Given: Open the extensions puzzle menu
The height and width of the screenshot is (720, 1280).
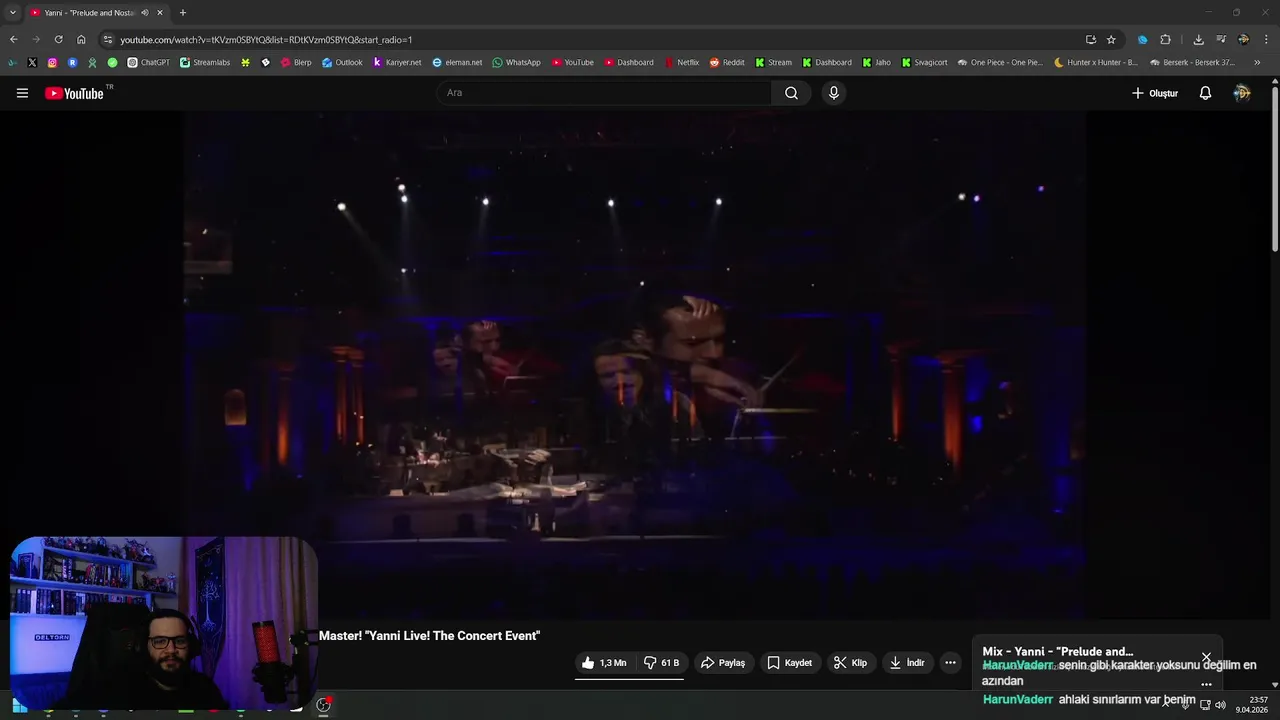Looking at the screenshot, I should point(1165,39).
